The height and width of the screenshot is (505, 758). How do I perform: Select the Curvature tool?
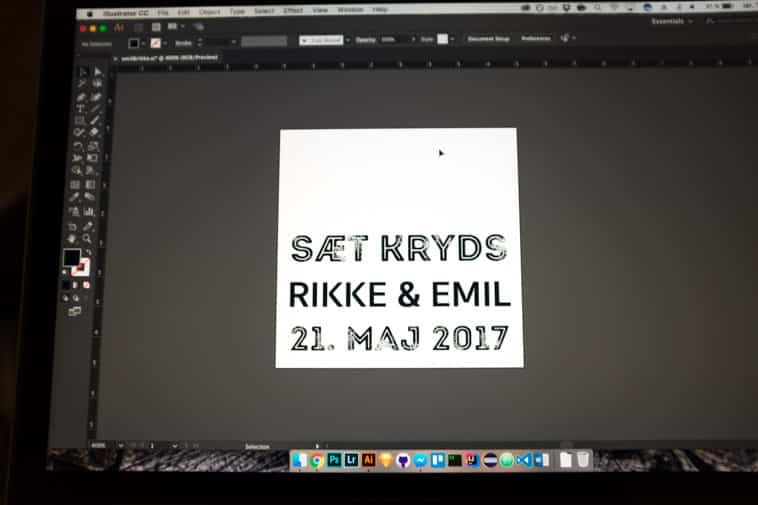[96, 97]
